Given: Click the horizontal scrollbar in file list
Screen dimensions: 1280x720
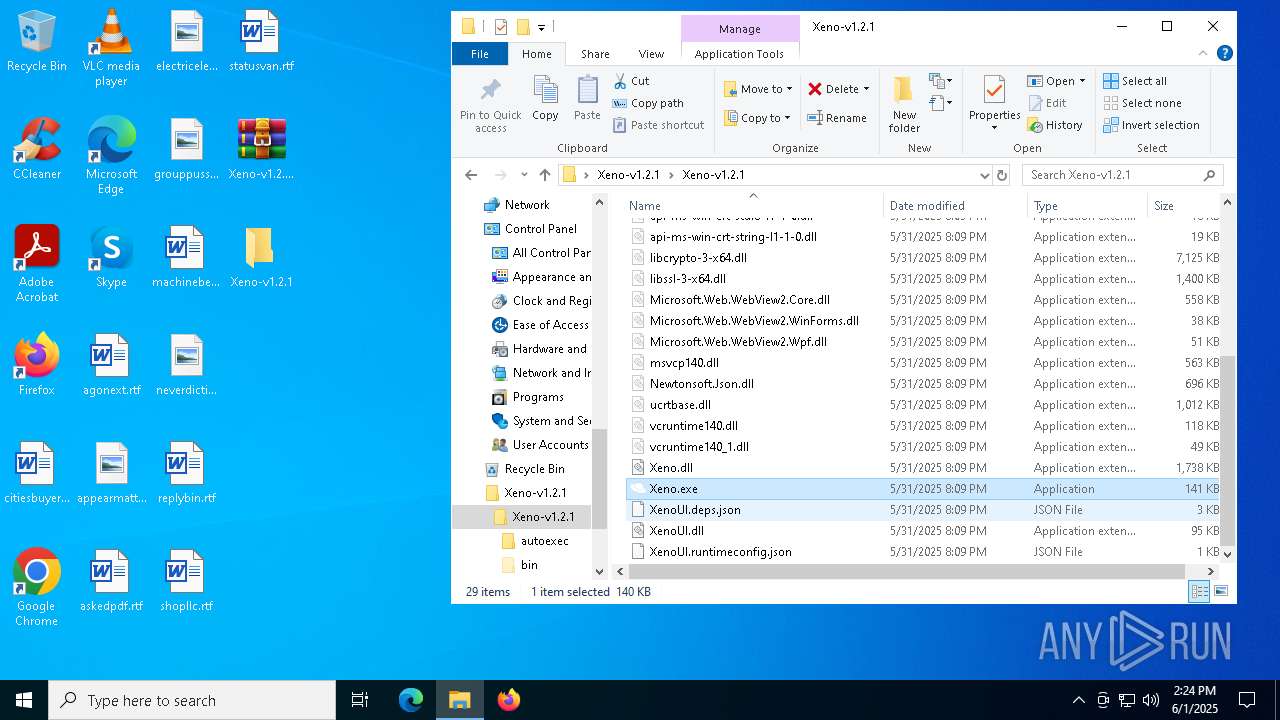Looking at the screenshot, I should (x=906, y=571).
